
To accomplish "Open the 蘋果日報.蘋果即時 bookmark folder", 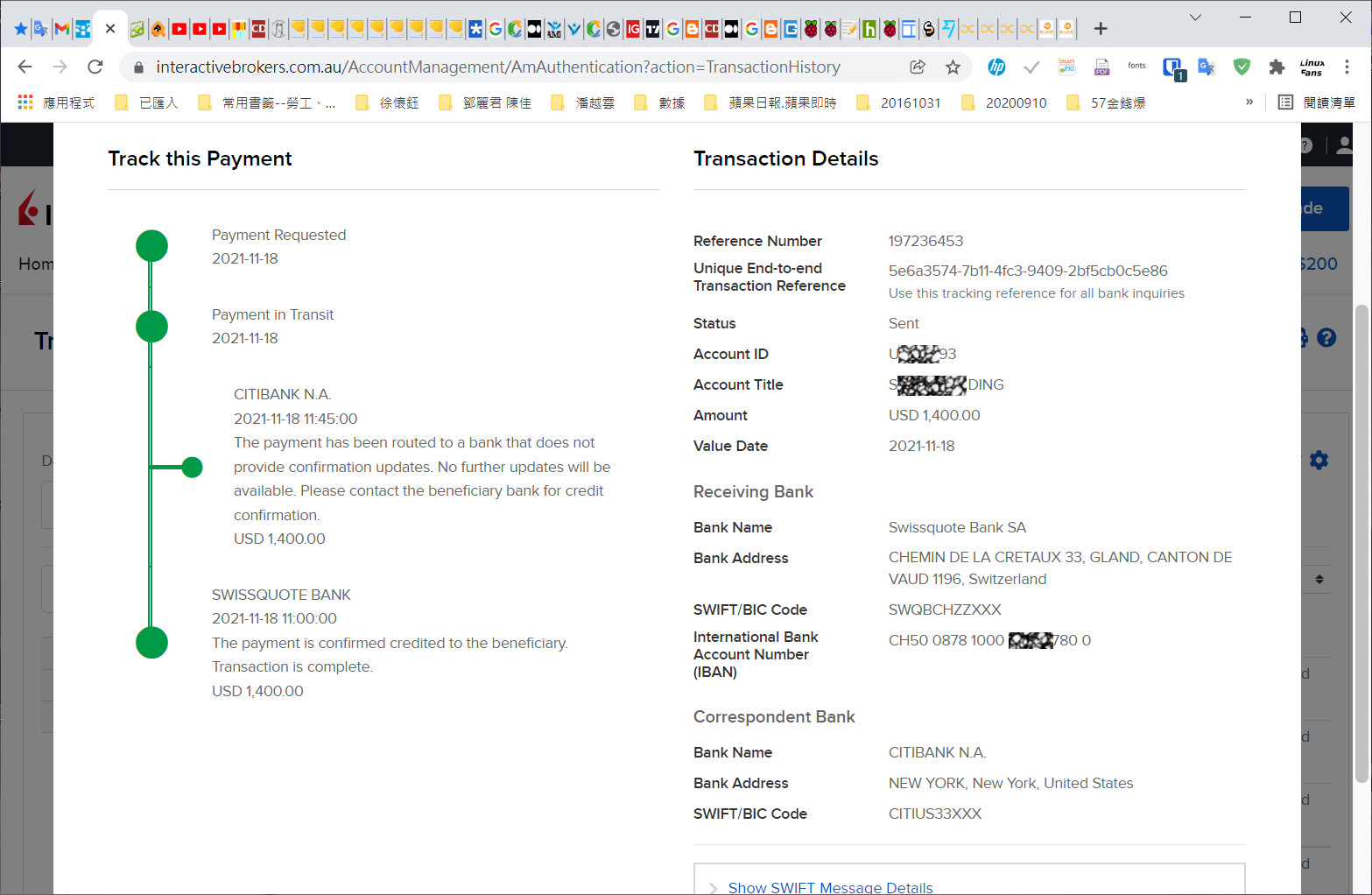I will 770,102.
